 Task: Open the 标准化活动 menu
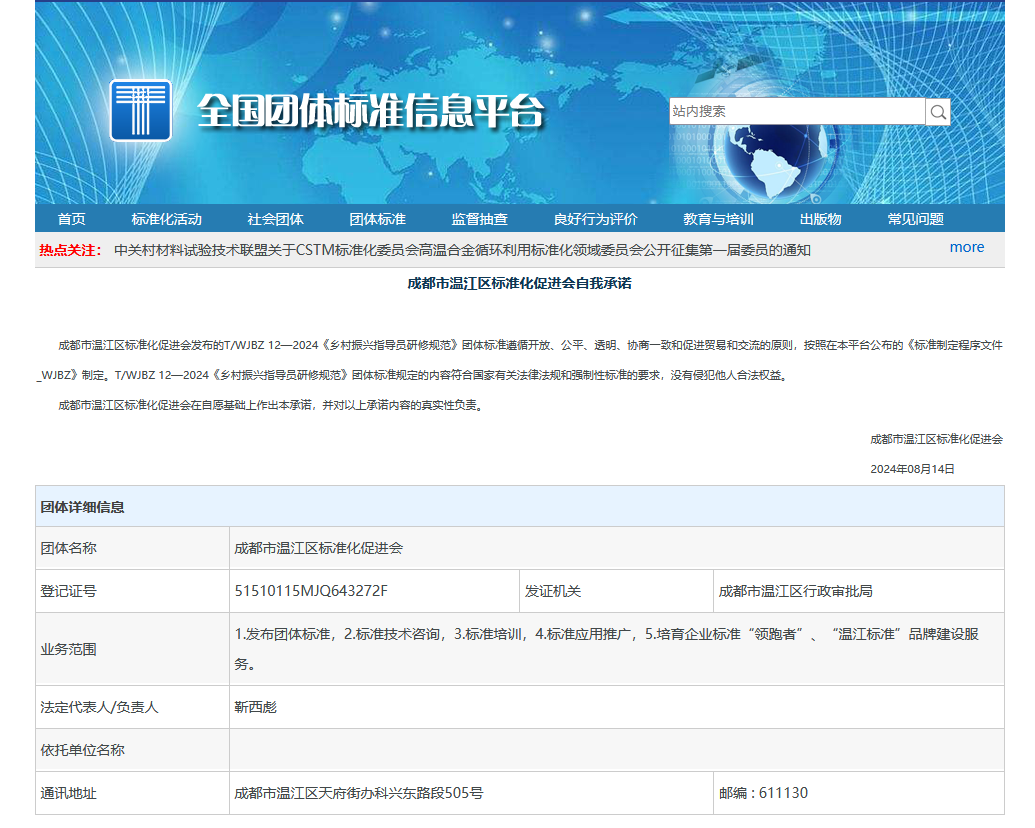point(166,219)
